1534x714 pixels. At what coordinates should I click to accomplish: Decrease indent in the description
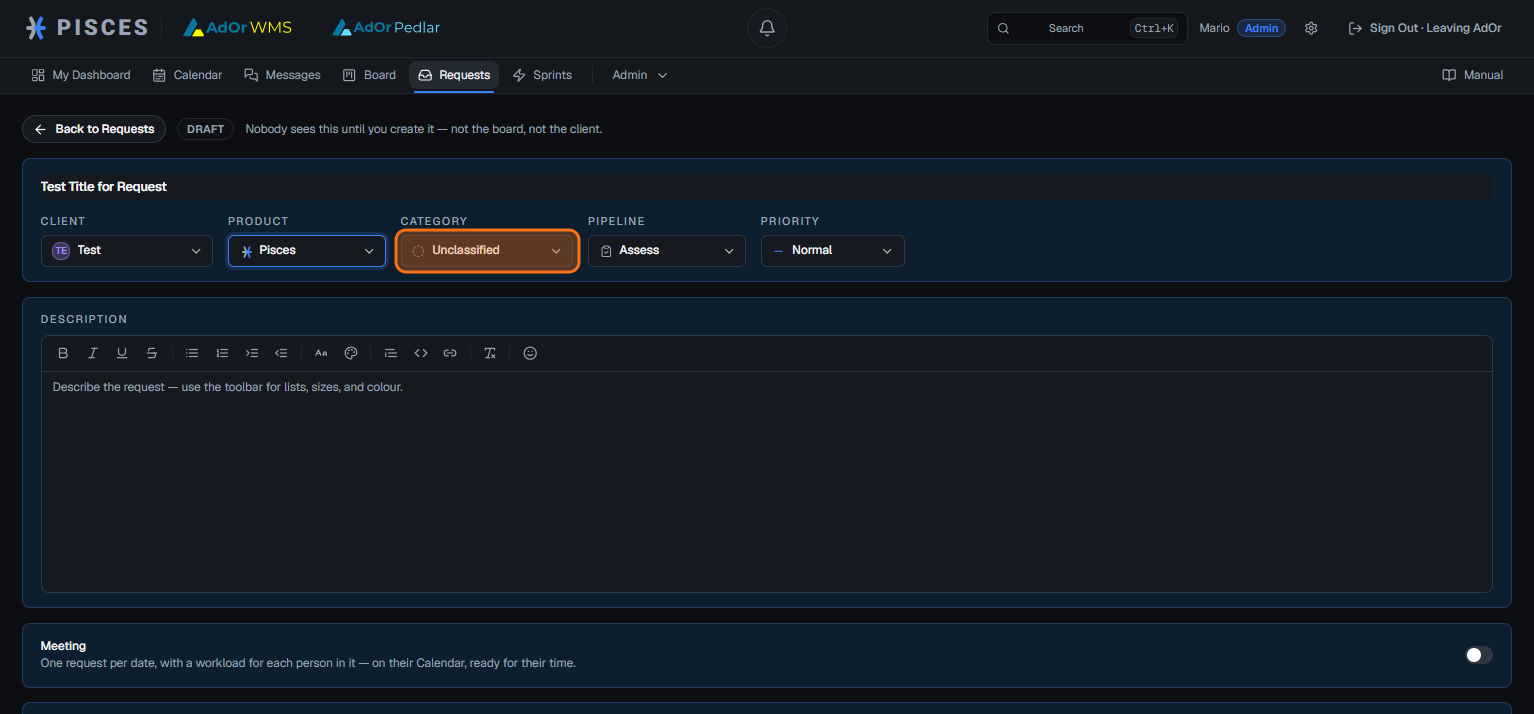click(281, 353)
